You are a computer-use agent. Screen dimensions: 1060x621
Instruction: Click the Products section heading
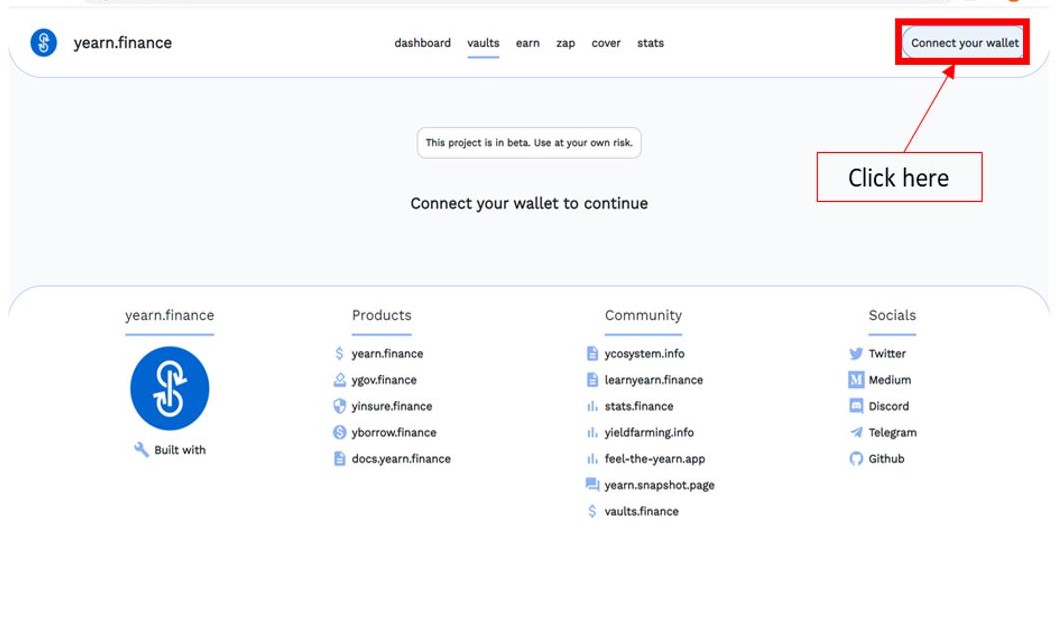381,315
